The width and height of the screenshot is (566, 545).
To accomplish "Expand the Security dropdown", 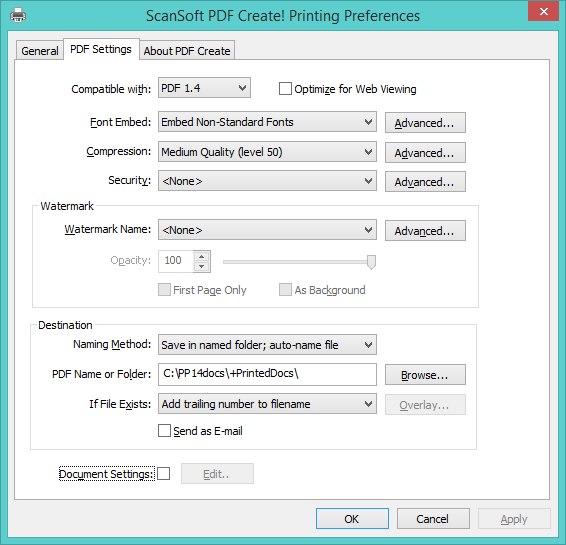I will point(267,181).
